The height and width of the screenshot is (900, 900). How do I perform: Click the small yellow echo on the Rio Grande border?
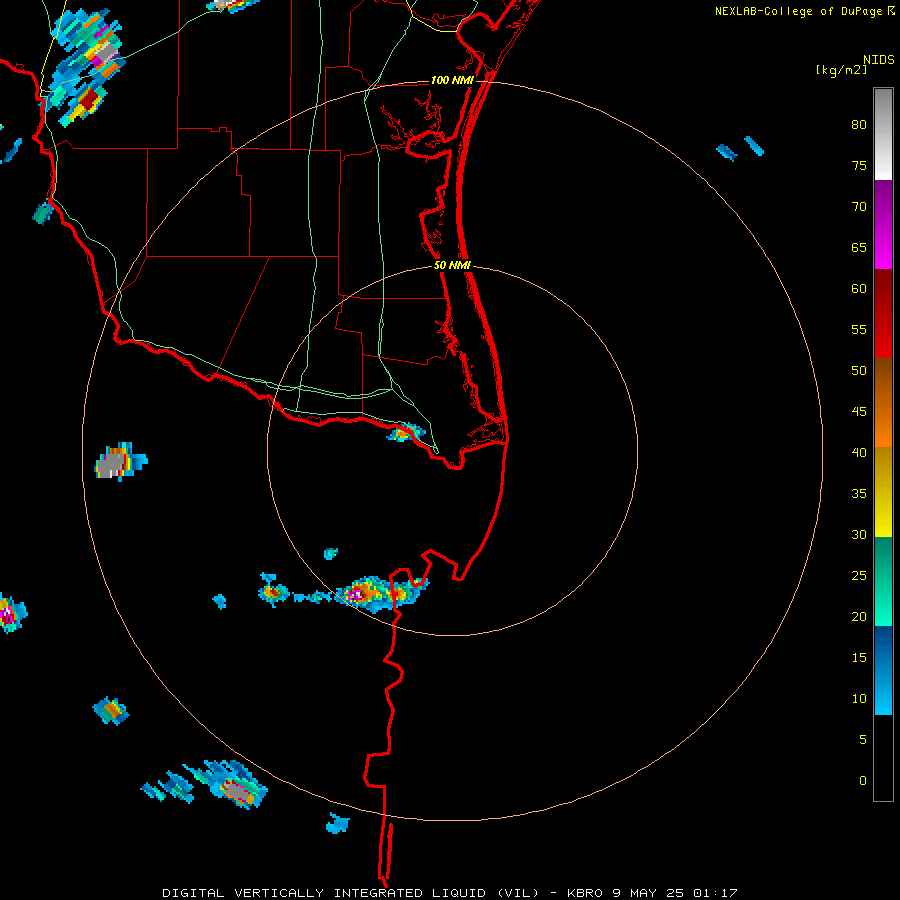click(406, 432)
